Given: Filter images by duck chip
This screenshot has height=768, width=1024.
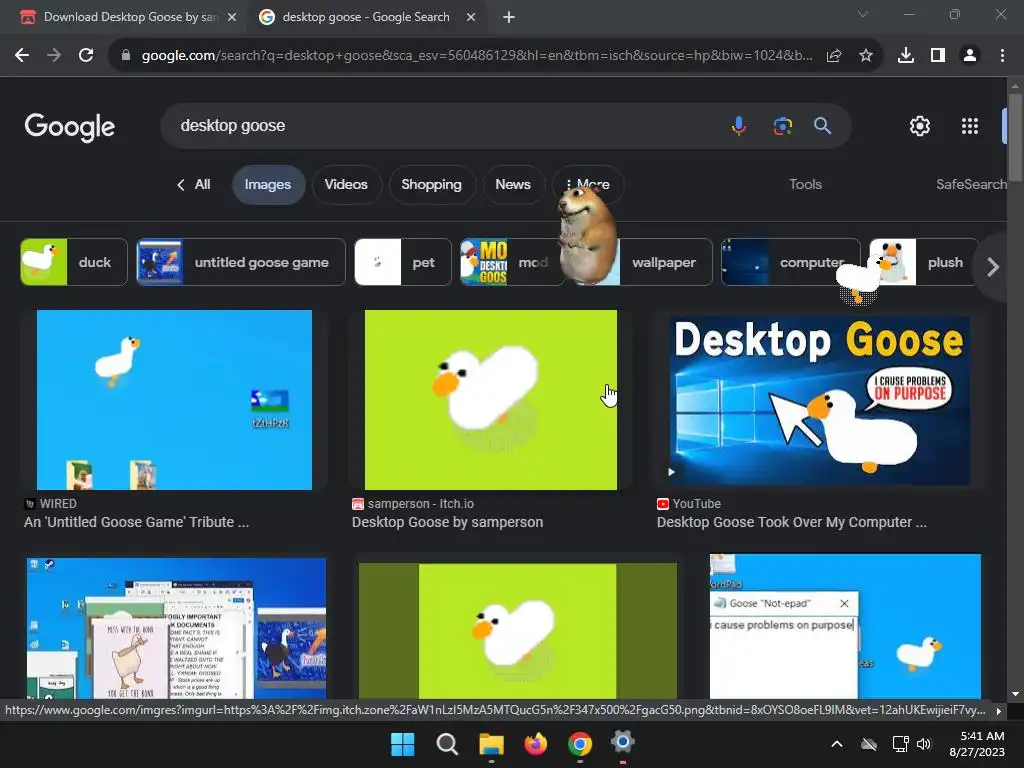Looking at the screenshot, I should tap(74, 263).
